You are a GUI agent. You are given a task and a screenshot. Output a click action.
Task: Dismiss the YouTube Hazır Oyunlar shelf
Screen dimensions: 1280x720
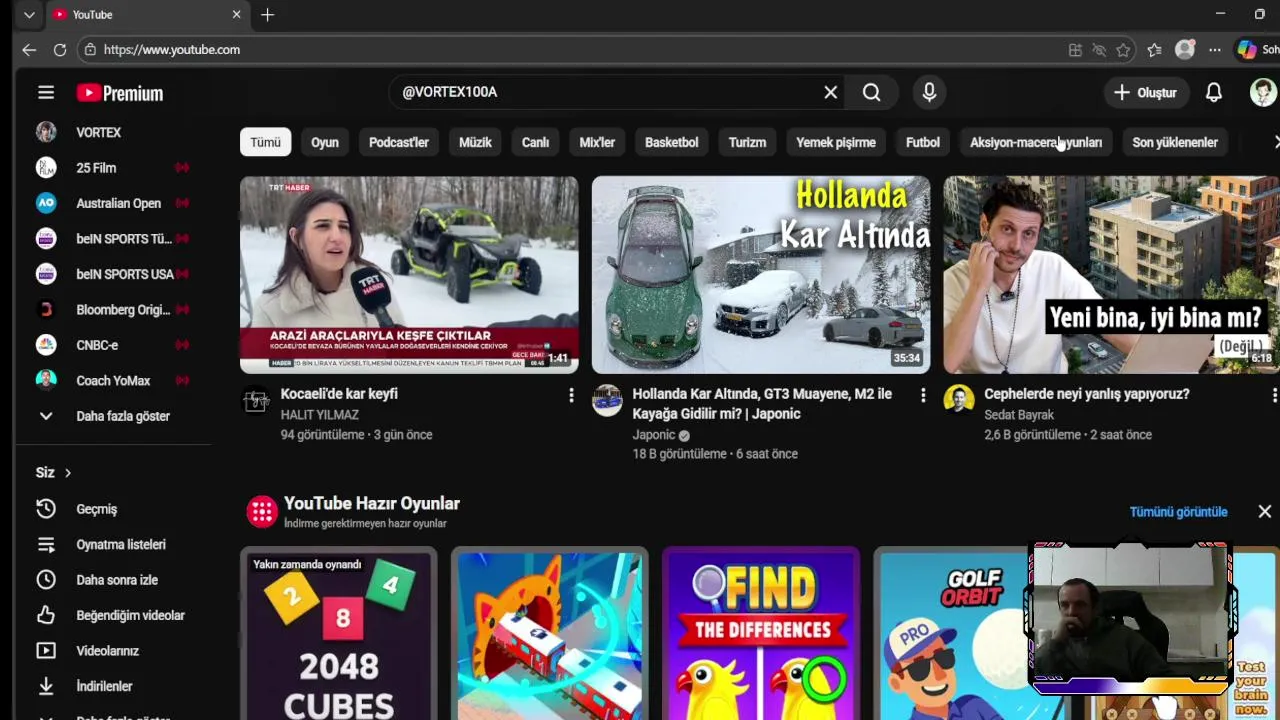coord(1264,512)
